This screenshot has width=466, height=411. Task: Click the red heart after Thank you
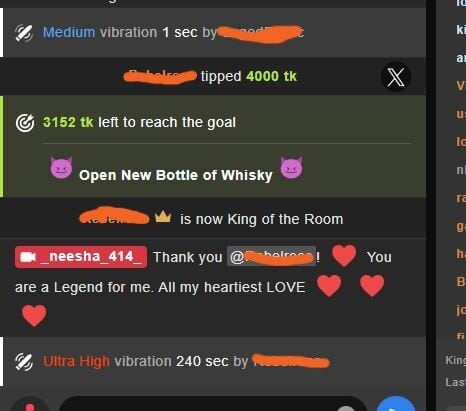(x=344, y=256)
